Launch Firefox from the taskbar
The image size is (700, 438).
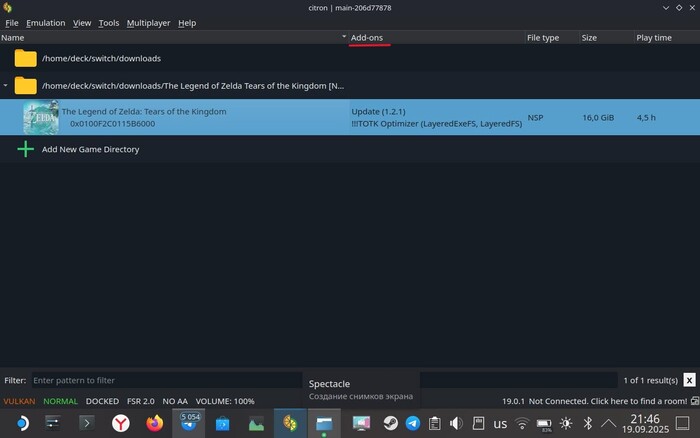154,423
